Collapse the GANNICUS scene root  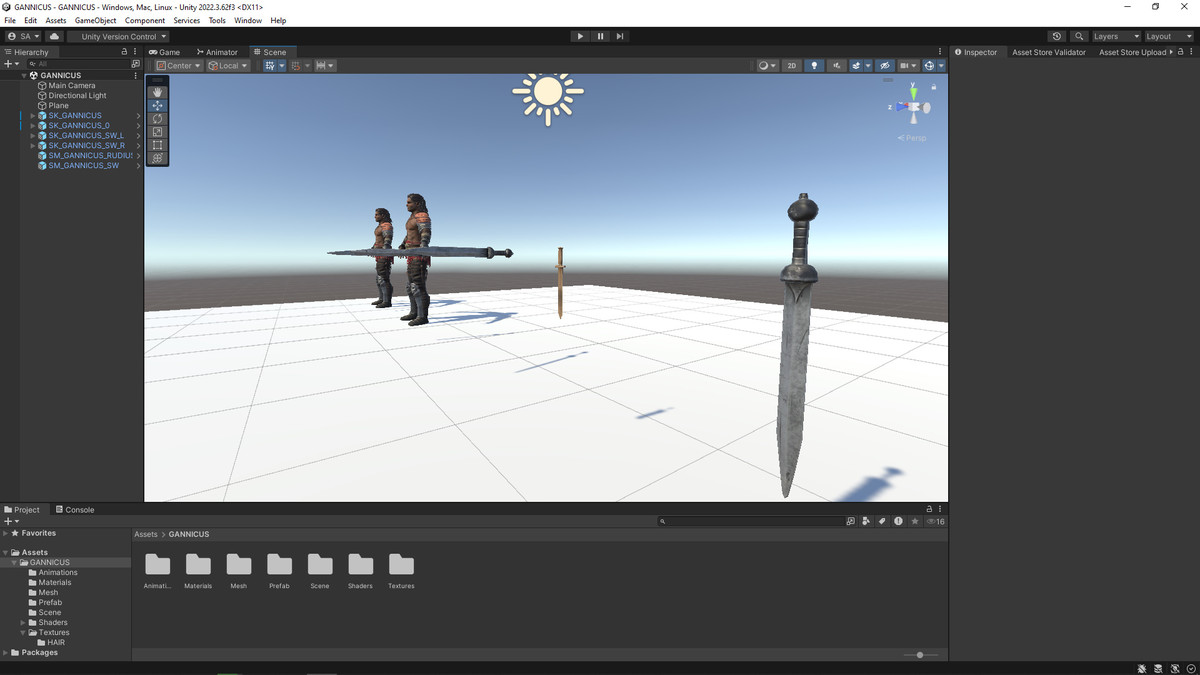coord(24,75)
